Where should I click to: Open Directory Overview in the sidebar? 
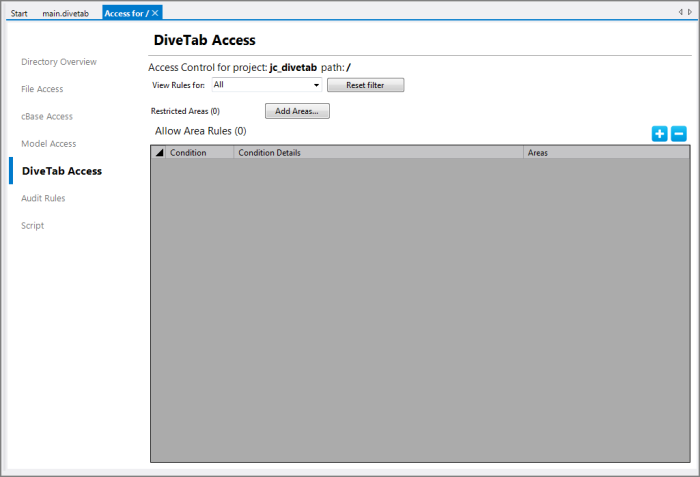point(59,62)
